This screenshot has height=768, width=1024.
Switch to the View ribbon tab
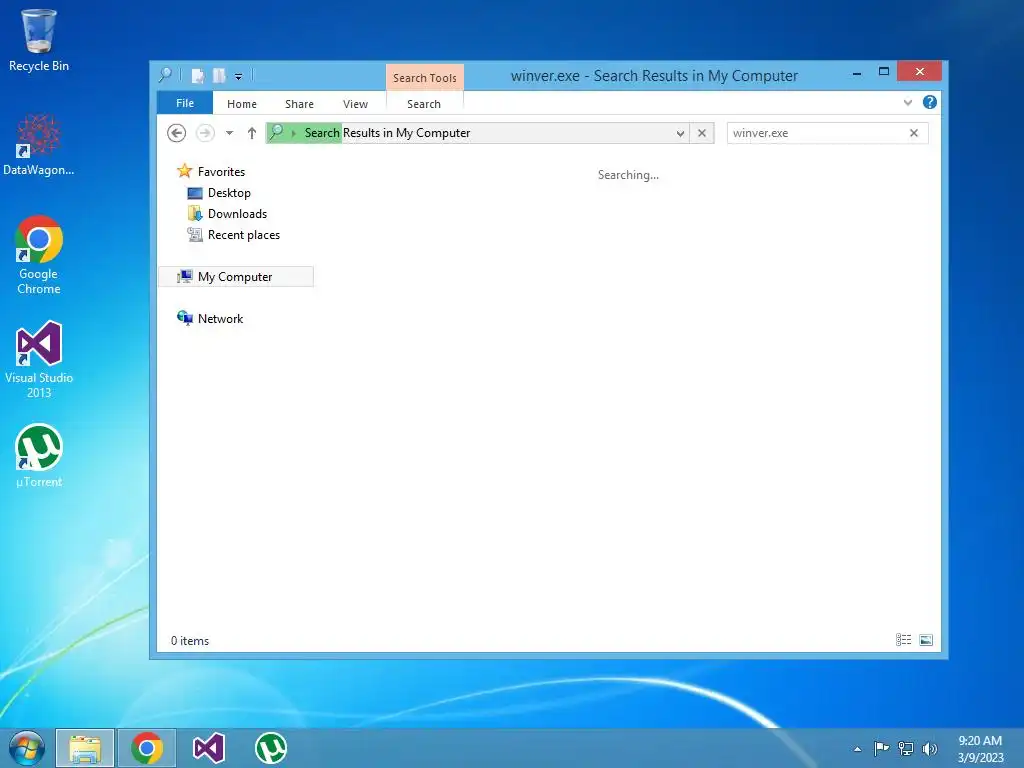(x=355, y=104)
